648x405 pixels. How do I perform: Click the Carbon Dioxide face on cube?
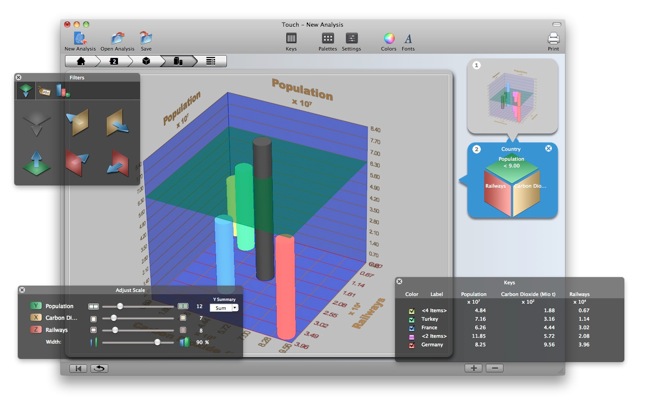(526, 193)
